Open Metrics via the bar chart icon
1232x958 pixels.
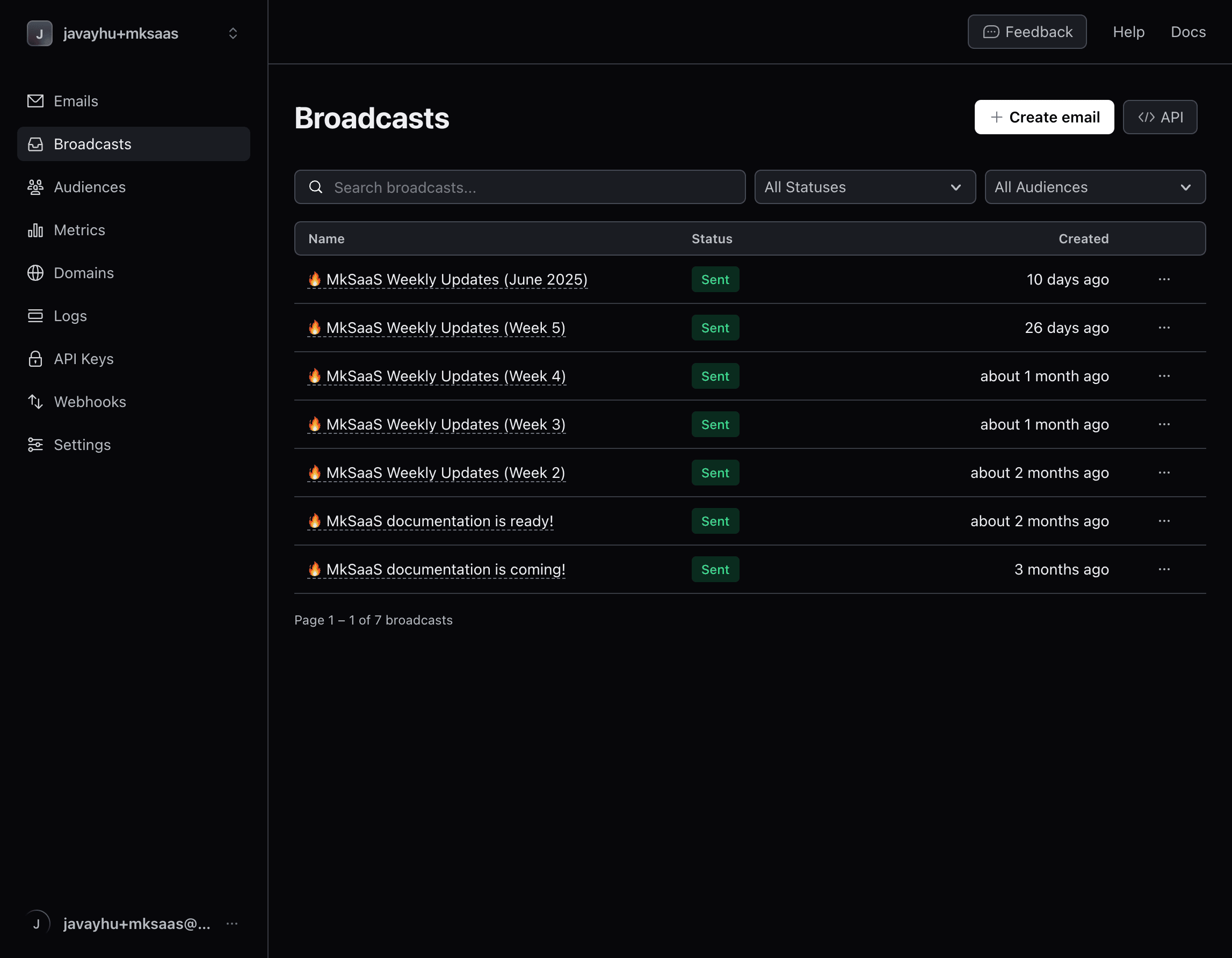pos(35,230)
